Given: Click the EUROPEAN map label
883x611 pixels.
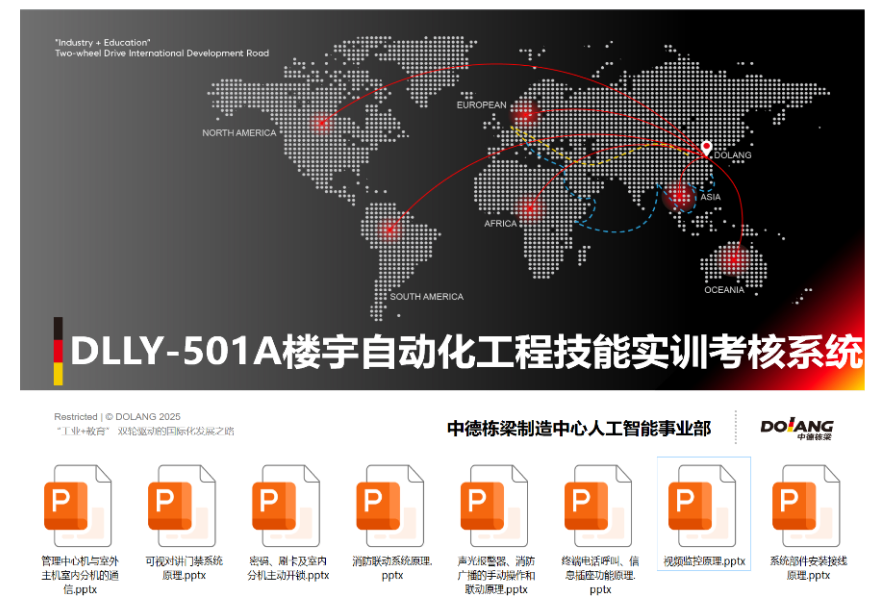Looking at the screenshot, I should tap(481, 105).
